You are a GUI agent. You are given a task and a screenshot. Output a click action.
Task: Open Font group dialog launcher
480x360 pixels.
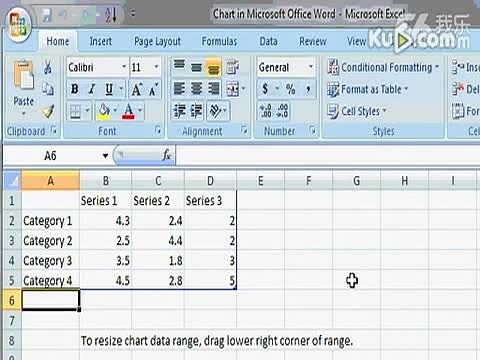coord(158,130)
